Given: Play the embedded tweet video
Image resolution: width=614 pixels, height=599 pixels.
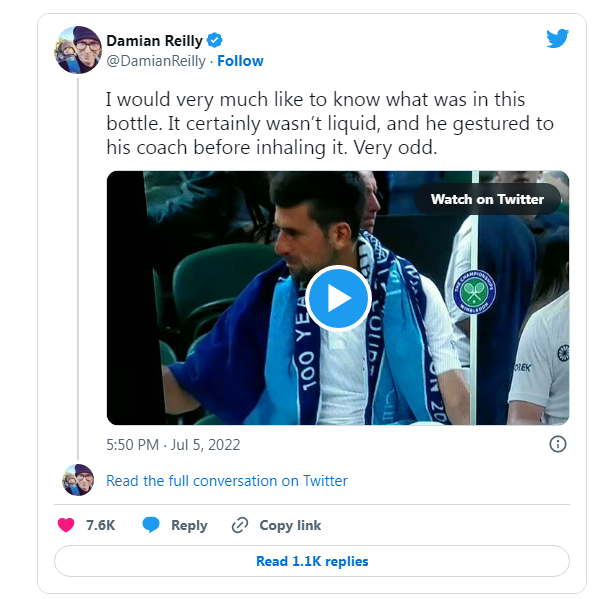Looking at the screenshot, I should click(338, 297).
